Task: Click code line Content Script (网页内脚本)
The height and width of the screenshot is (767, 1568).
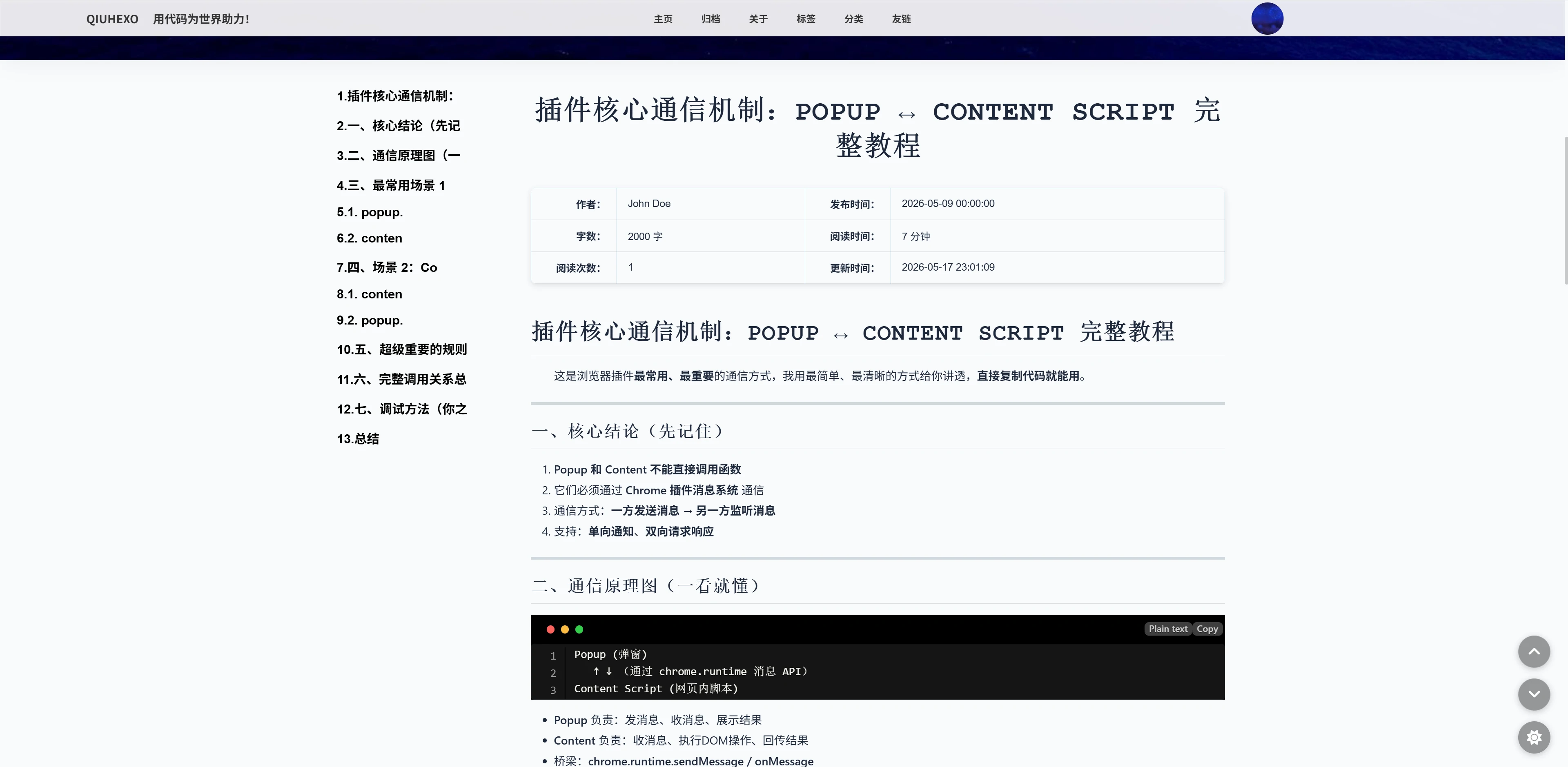Action: point(655,689)
